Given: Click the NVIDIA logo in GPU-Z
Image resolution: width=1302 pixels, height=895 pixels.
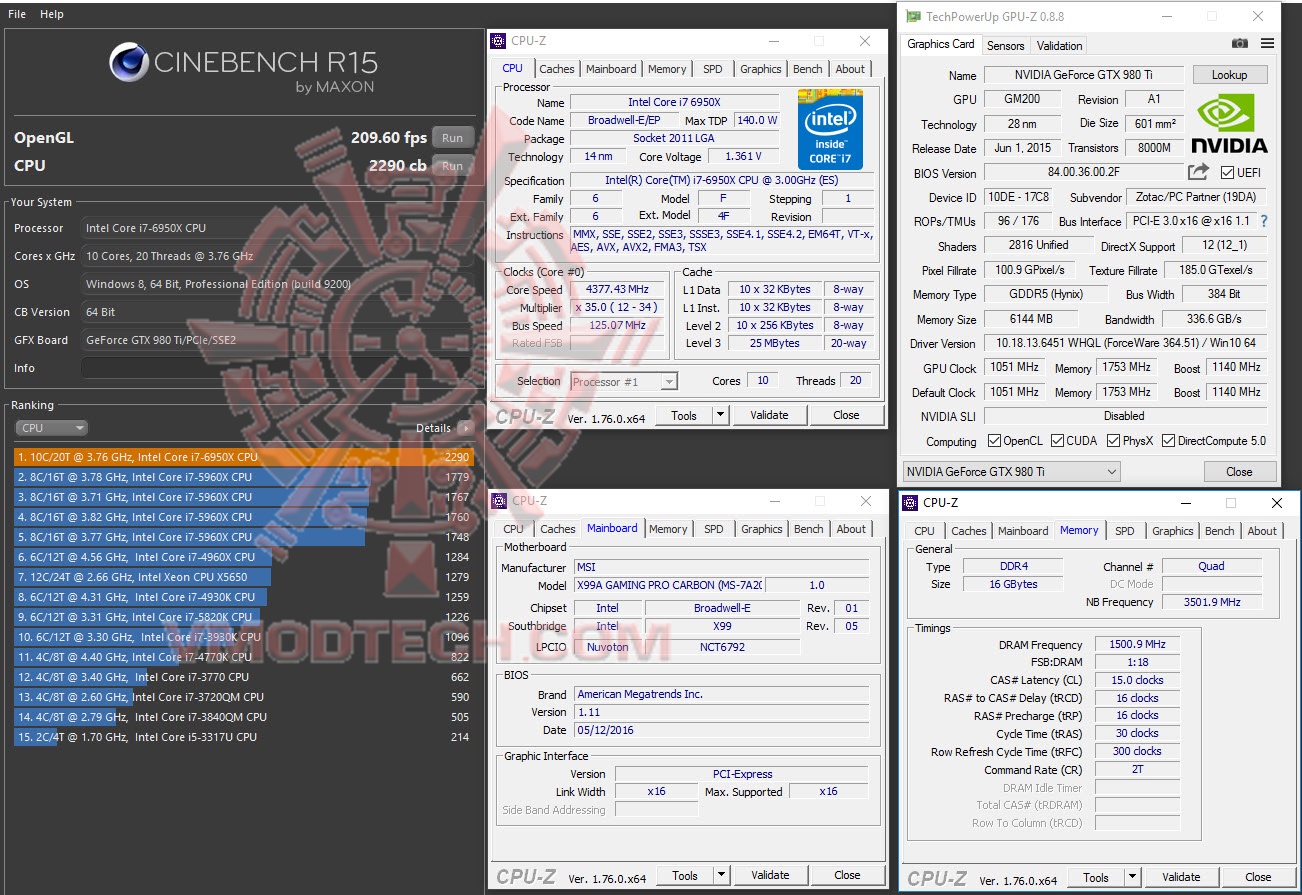Looking at the screenshot, I should pos(1232,123).
